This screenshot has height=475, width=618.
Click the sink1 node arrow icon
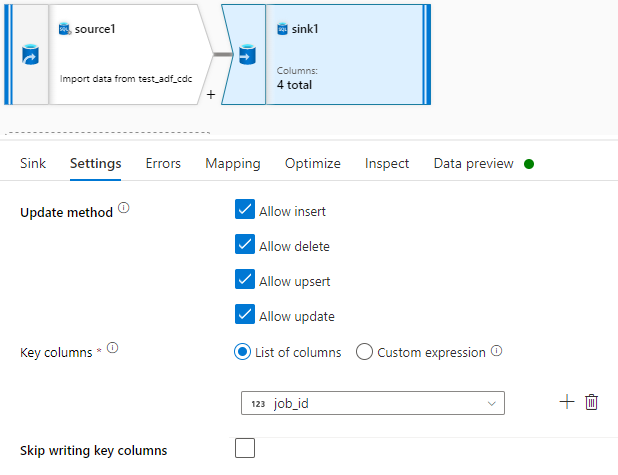248,55
